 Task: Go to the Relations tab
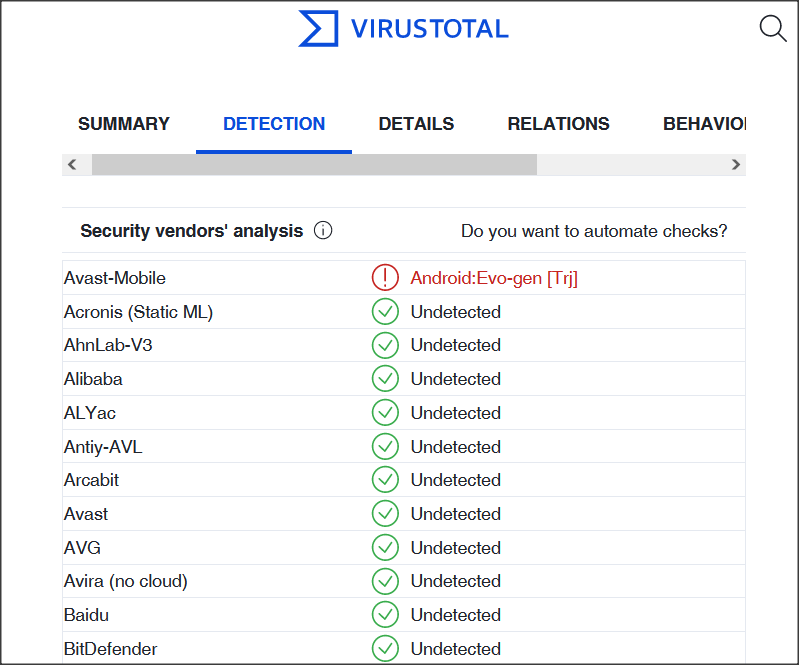click(558, 124)
